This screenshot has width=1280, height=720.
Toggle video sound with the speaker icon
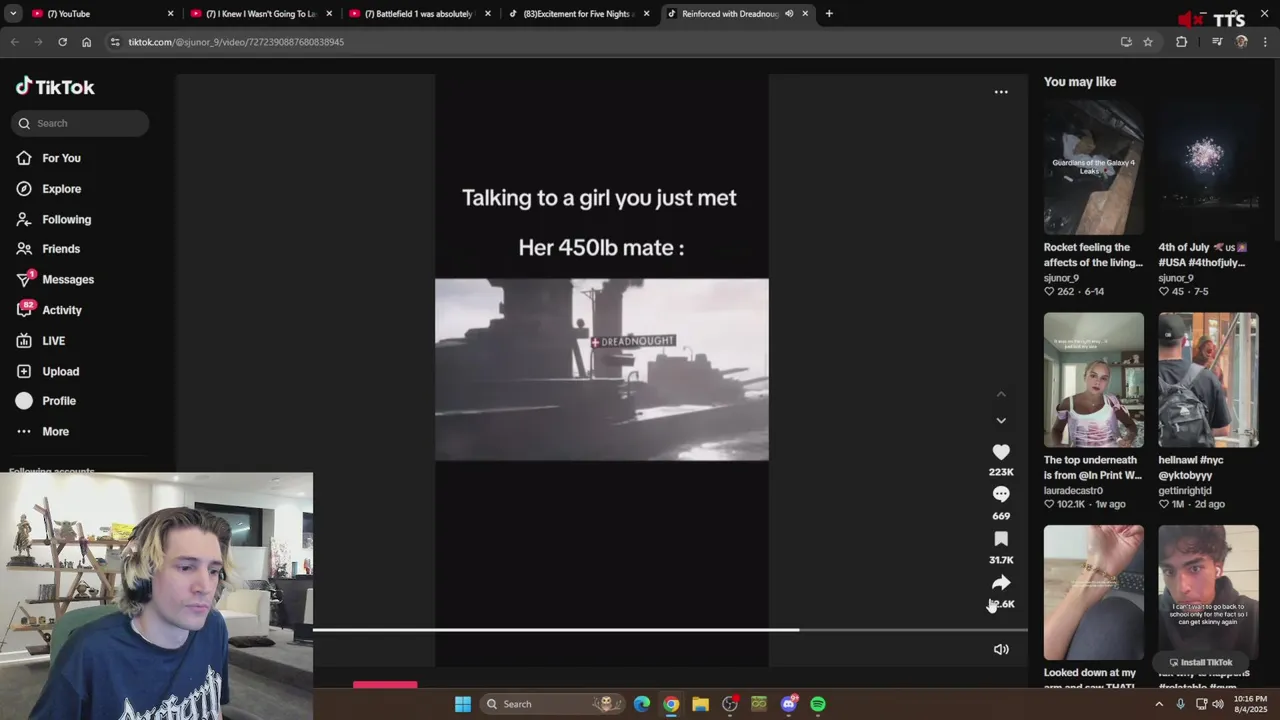pyautogui.click(x=1001, y=650)
